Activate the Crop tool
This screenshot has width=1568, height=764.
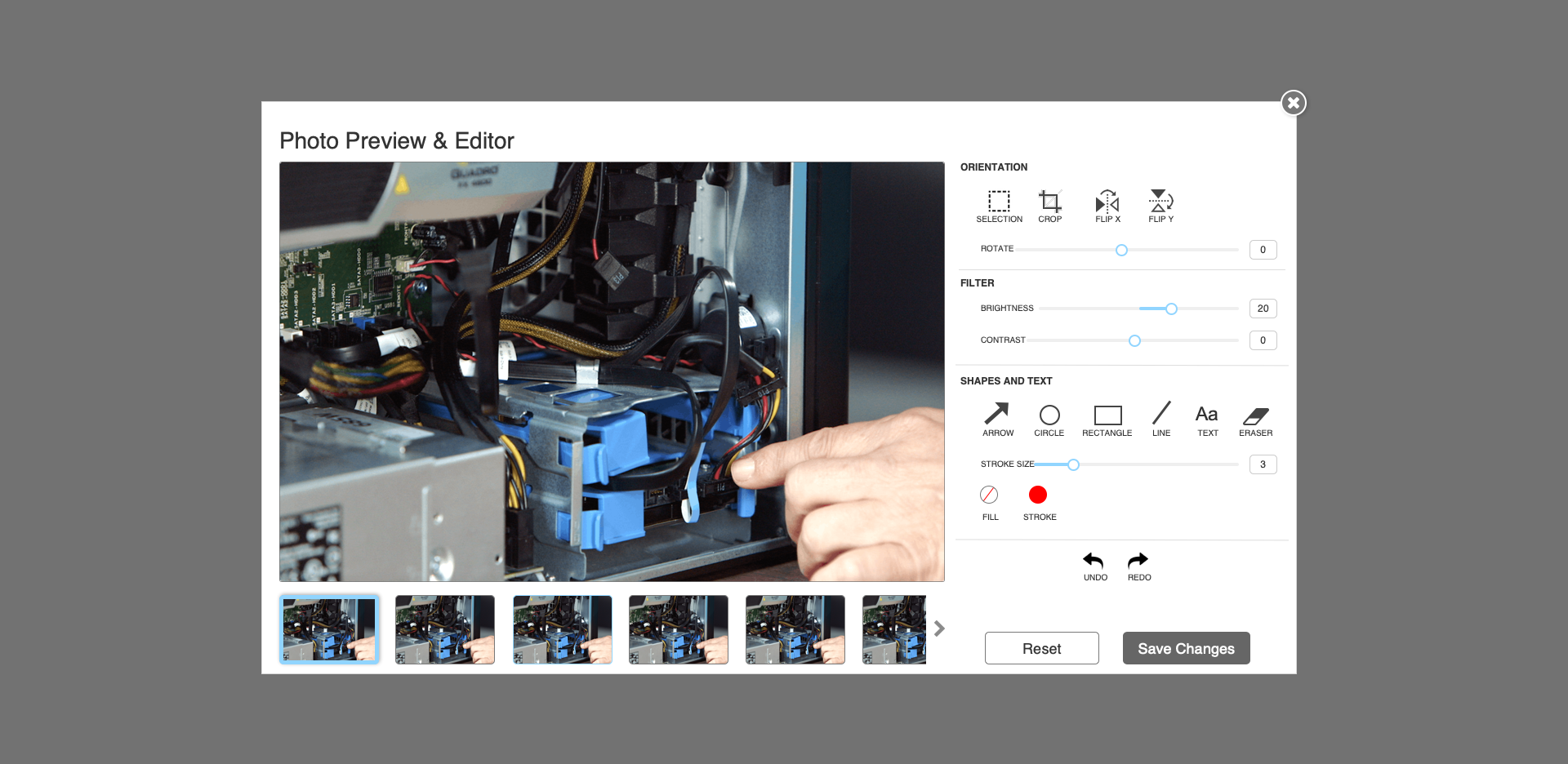(1049, 206)
